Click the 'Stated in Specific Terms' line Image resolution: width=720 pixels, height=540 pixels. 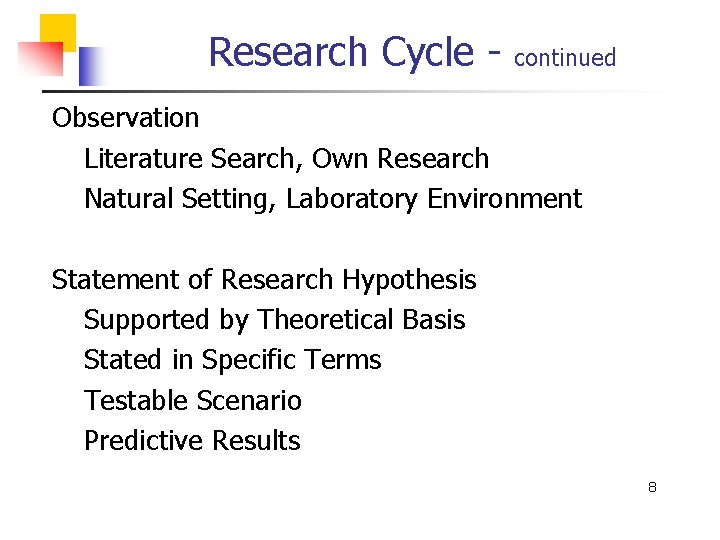pyautogui.click(x=232, y=360)
